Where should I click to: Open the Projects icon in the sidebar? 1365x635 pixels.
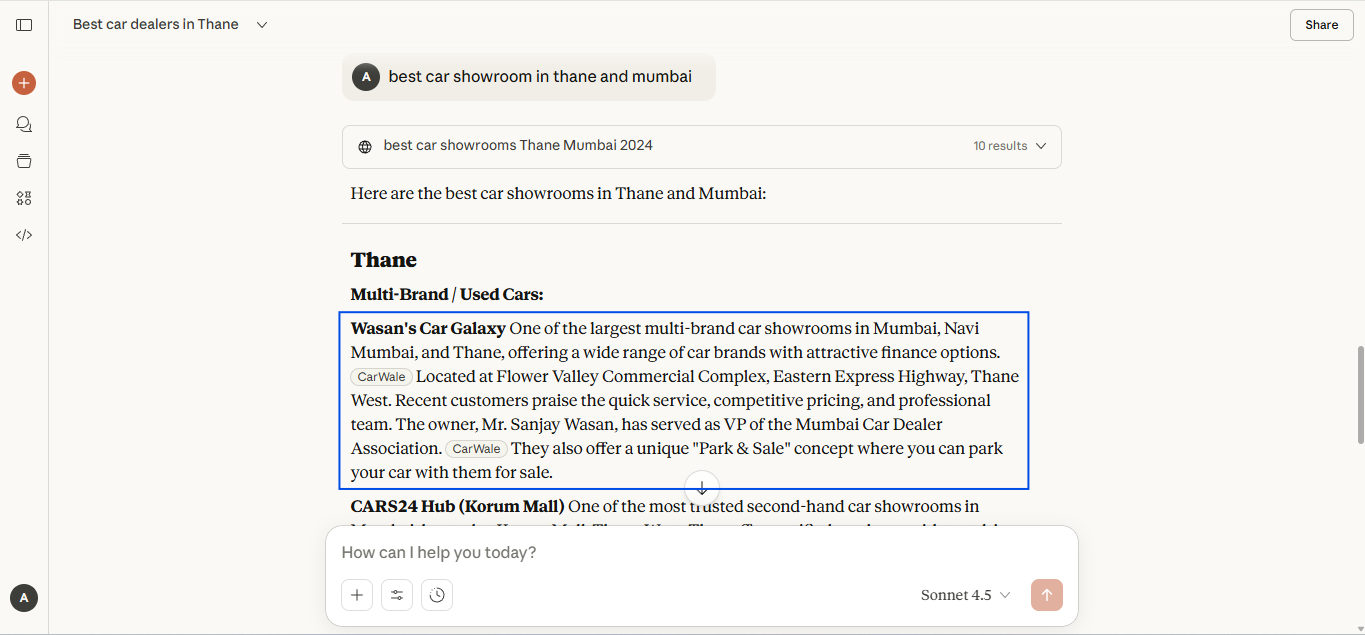click(x=24, y=161)
